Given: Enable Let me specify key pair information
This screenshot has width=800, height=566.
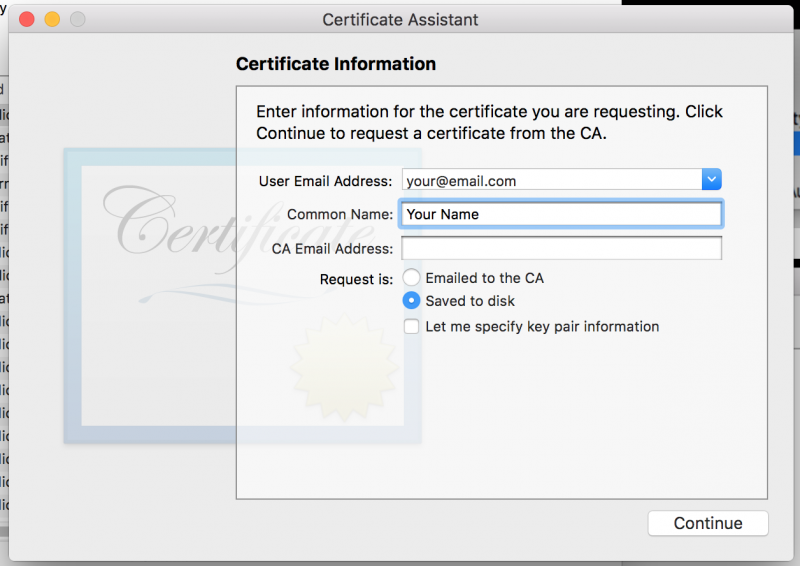Looking at the screenshot, I should [411, 327].
